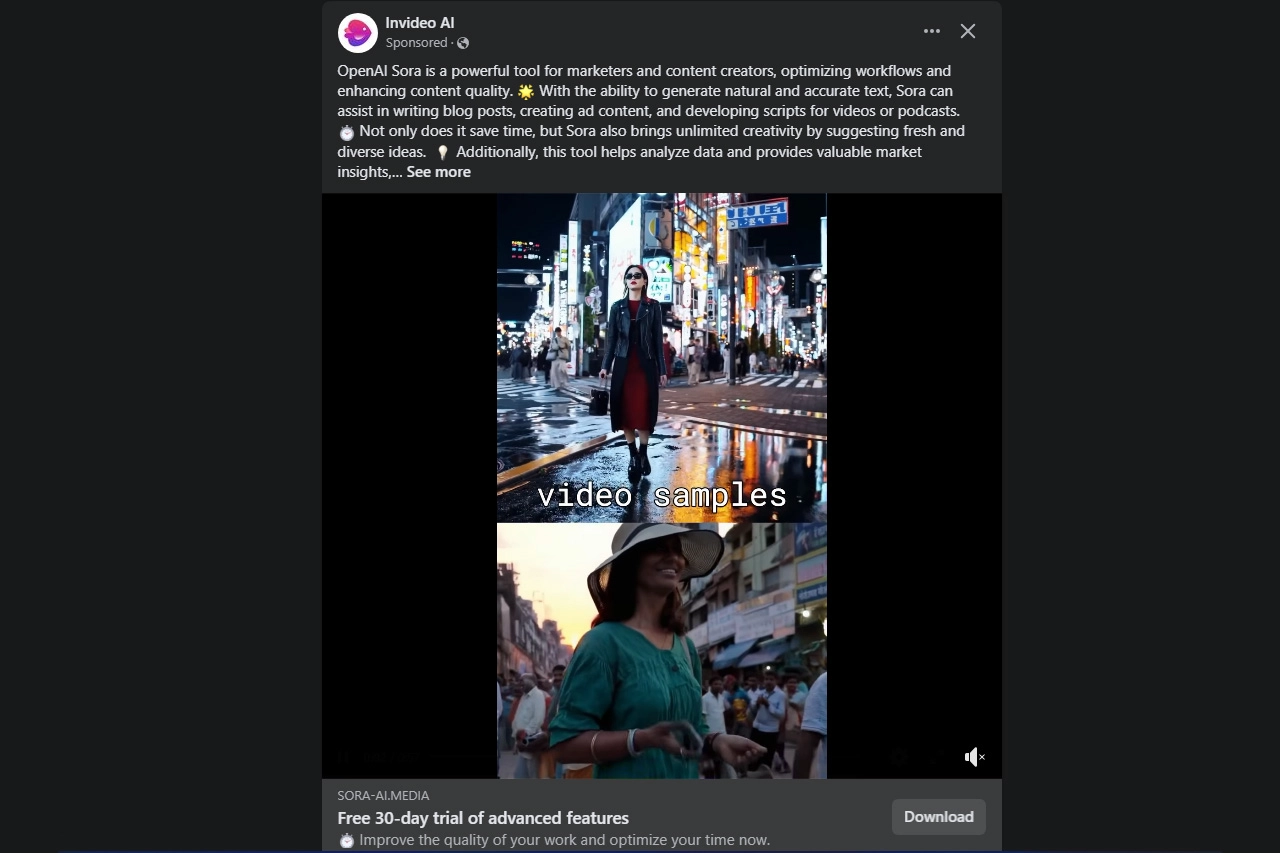Click the Sponsored label
Screen dimensions: 1280x853
[x=416, y=43]
